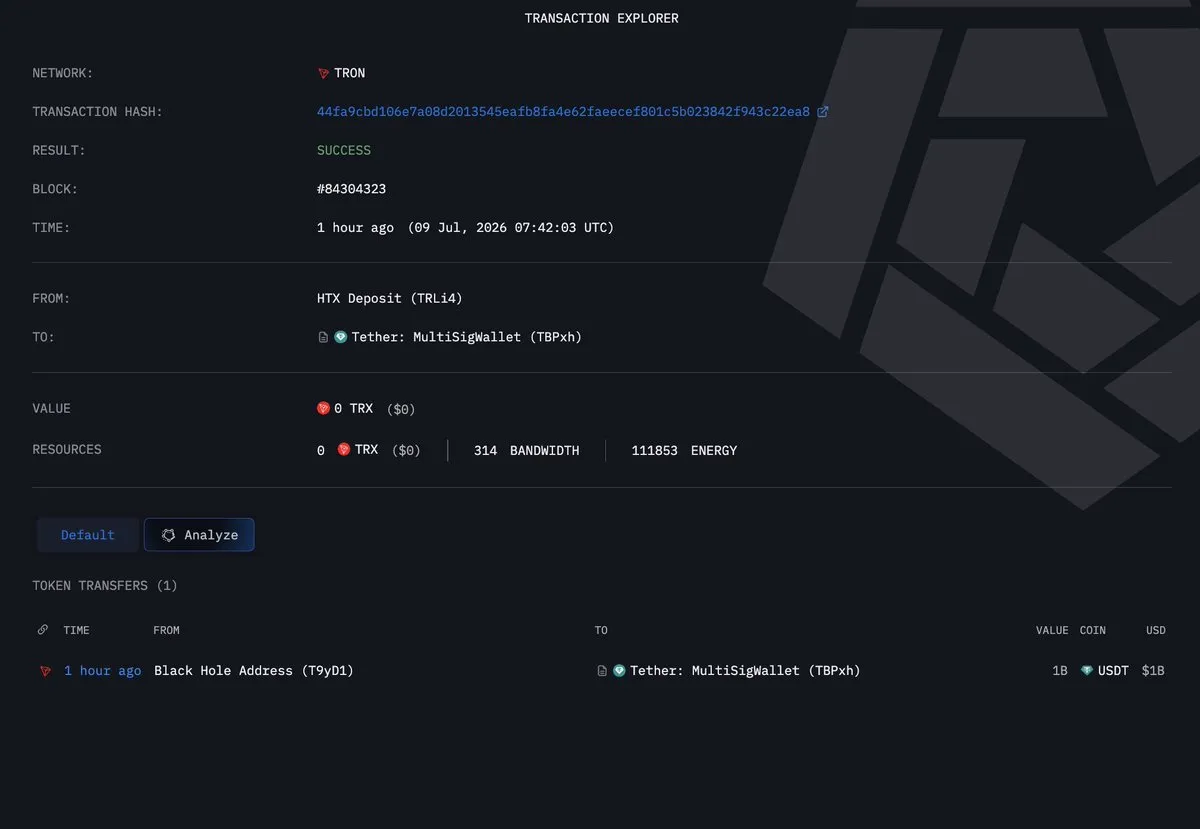Open '1 hour ago' transfer time link

pyautogui.click(x=103, y=671)
